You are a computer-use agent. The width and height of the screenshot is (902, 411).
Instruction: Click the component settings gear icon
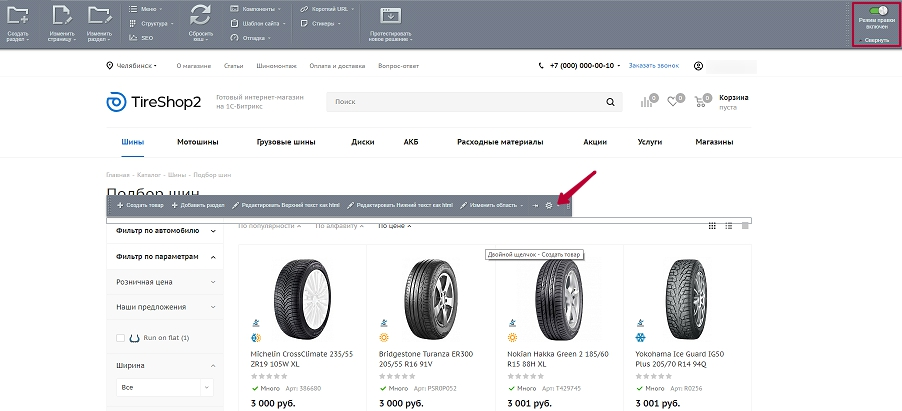(x=549, y=206)
